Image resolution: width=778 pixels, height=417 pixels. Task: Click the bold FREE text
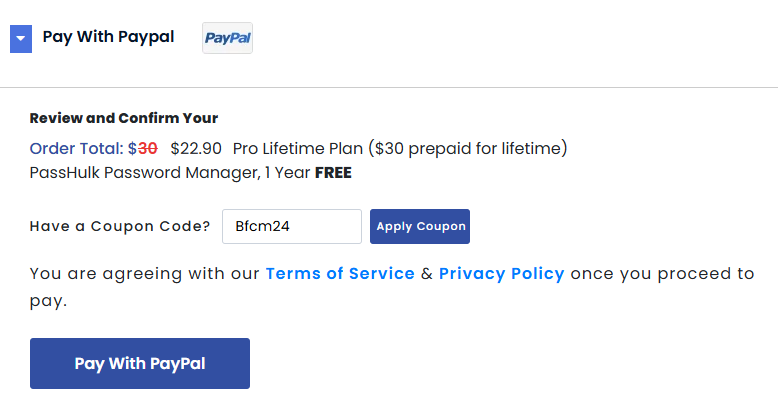pos(333,172)
